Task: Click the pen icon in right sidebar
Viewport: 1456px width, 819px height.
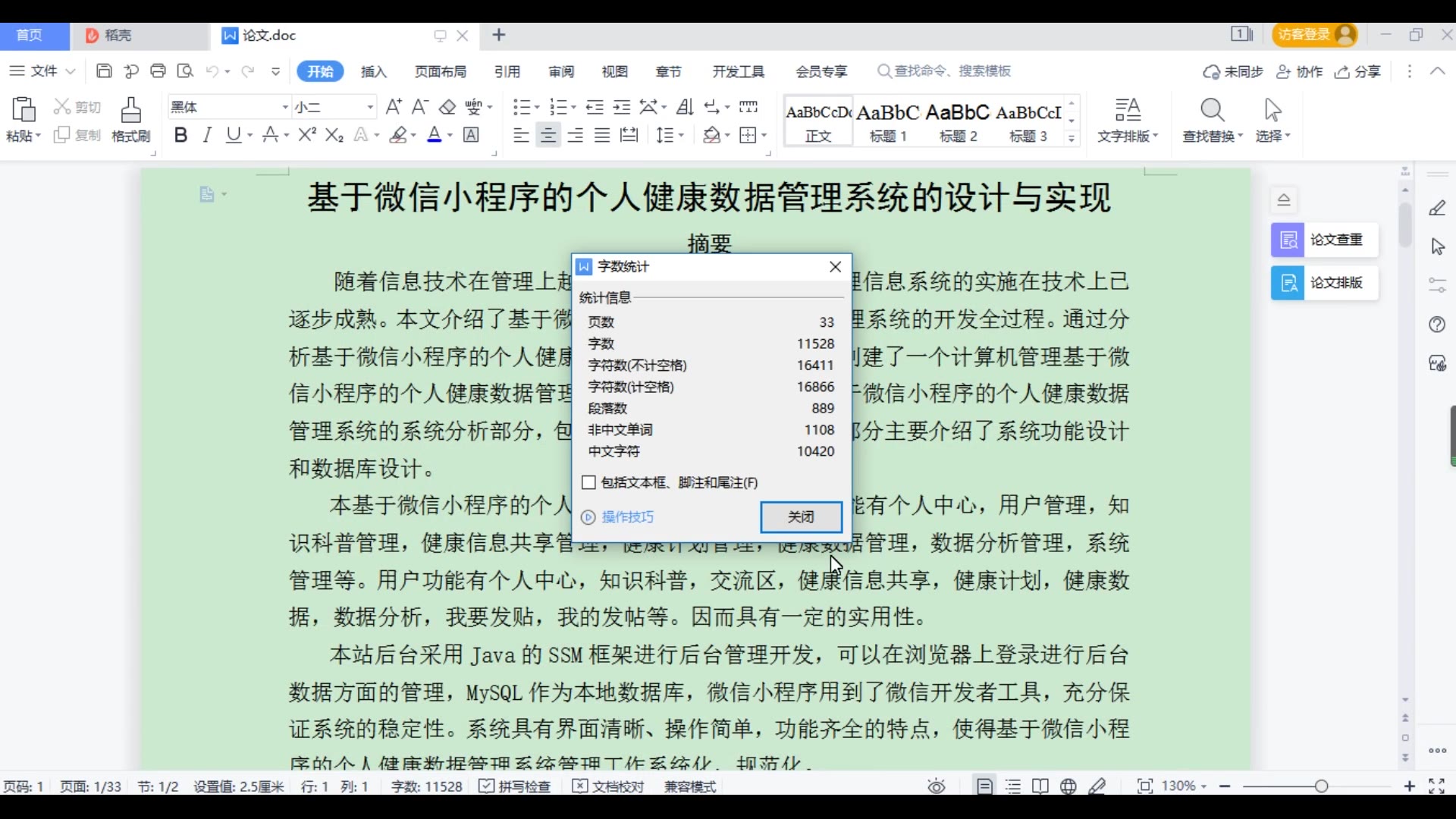Action: click(x=1437, y=208)
